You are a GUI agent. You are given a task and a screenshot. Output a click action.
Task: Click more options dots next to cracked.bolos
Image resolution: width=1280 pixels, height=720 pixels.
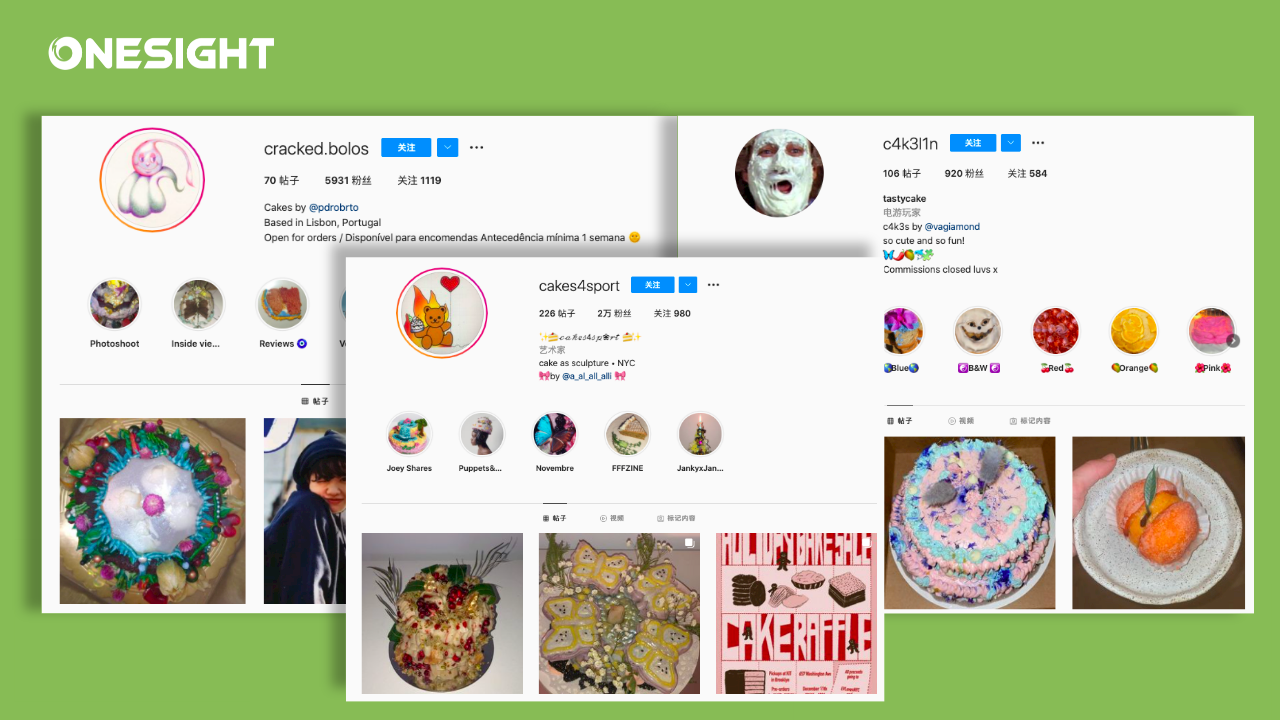476,148
